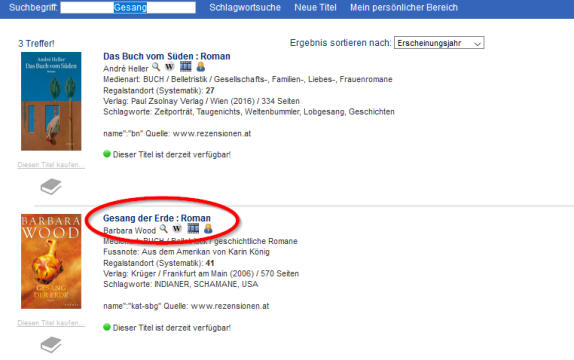Click Diesen Titel kaufen under first cover
The width and height of the screenshot is (574, 360).
(x=51, y=165)
